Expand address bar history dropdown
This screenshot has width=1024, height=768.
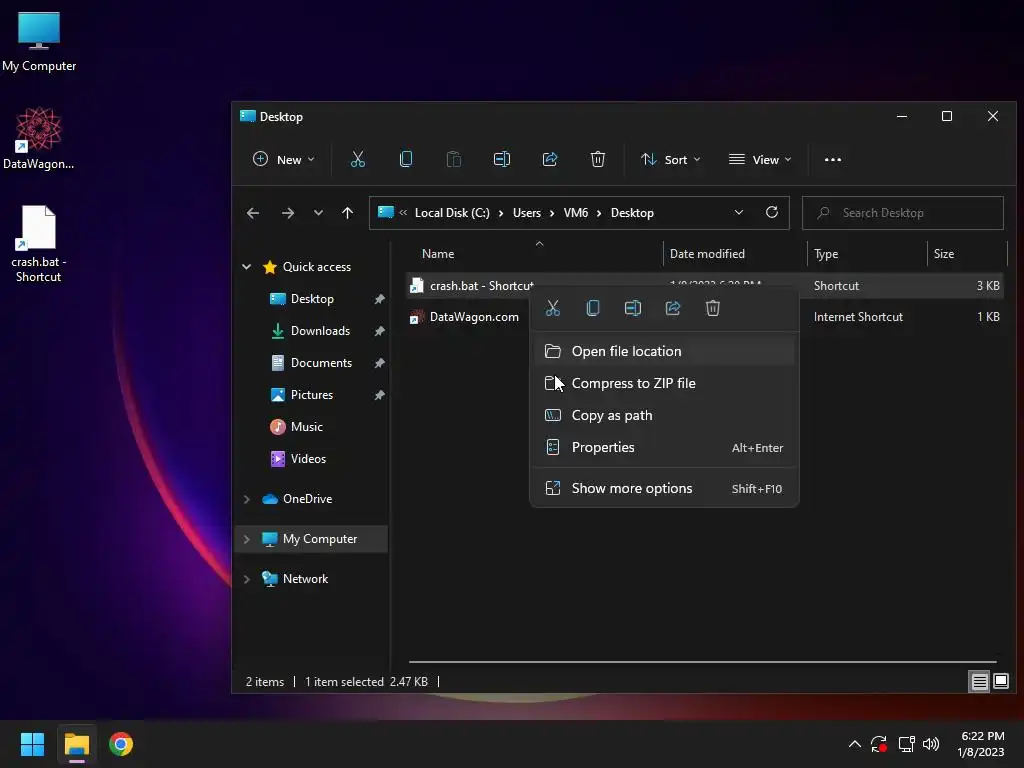click(739, 212)
